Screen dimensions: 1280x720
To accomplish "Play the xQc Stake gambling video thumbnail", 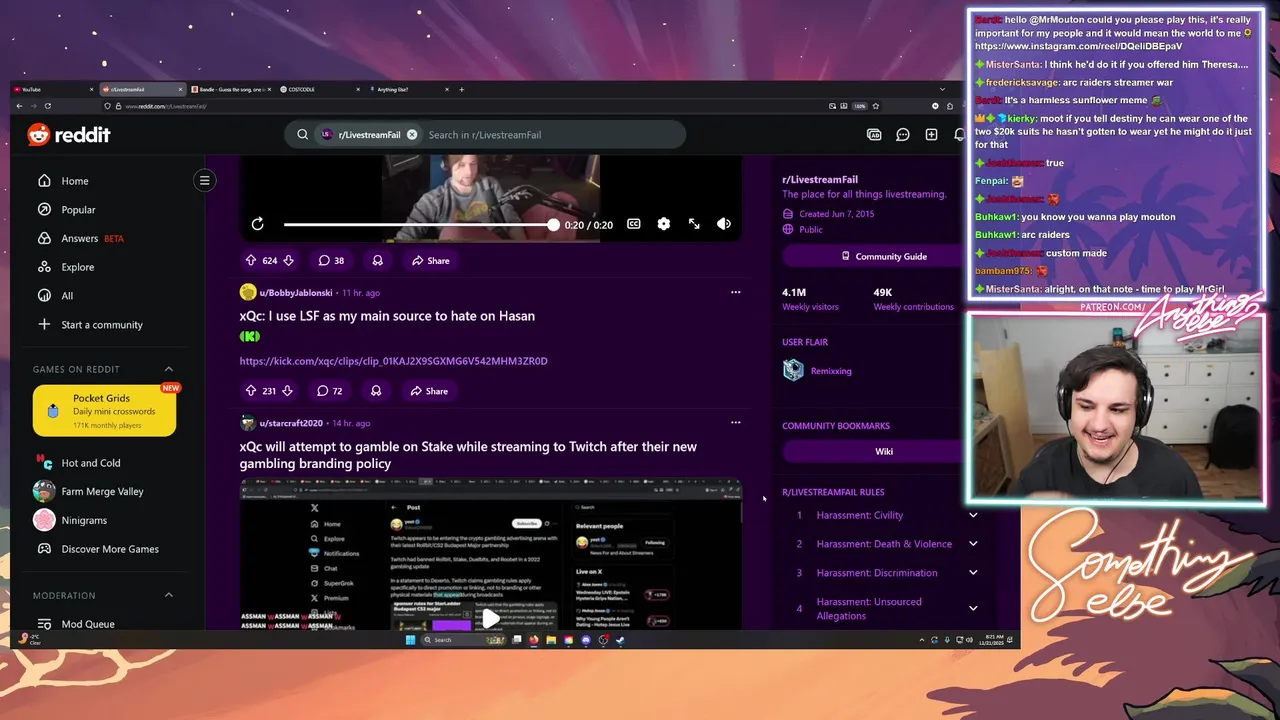I will click(490, 618).
